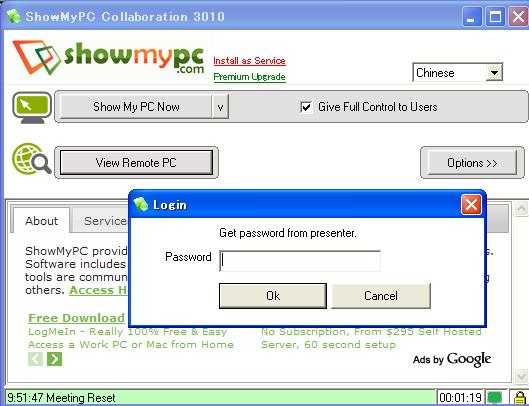The height and width of the screenshot is (406, 529).
Task: Expand the Show My PC Now arrow
Action: coord(220,107)
